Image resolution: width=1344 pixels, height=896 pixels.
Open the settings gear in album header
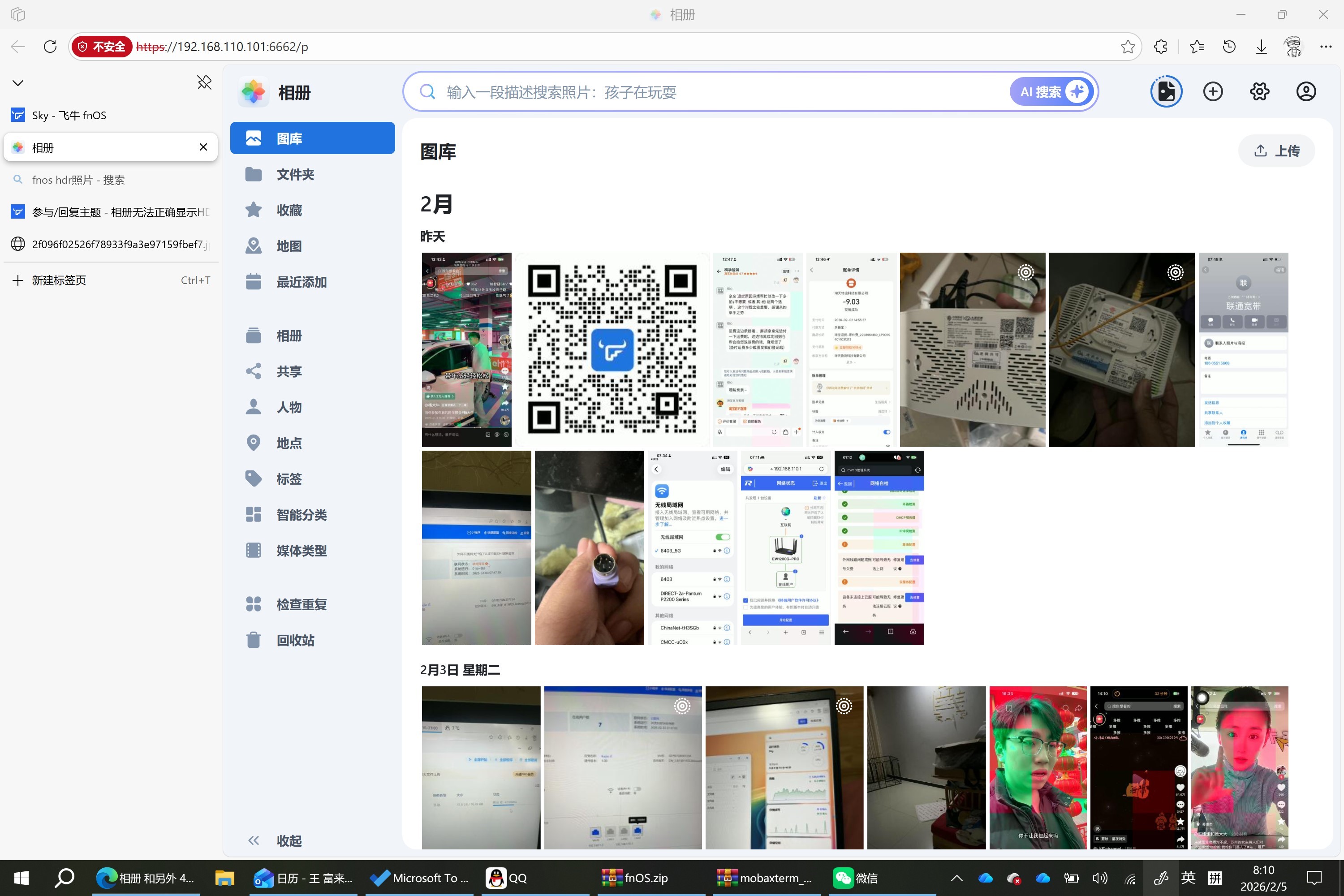pos(1259,91)
